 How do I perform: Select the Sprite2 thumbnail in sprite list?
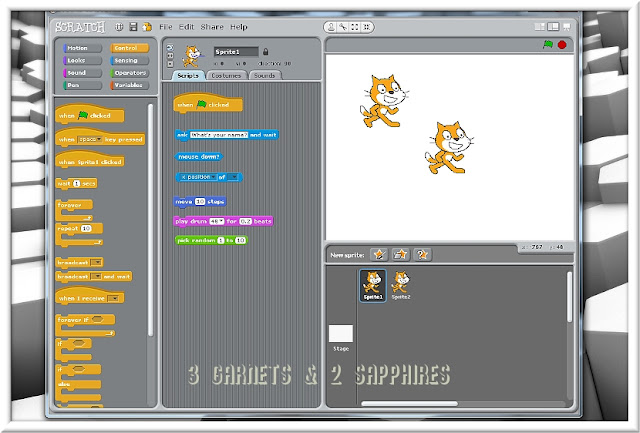(x=401, y=285)
